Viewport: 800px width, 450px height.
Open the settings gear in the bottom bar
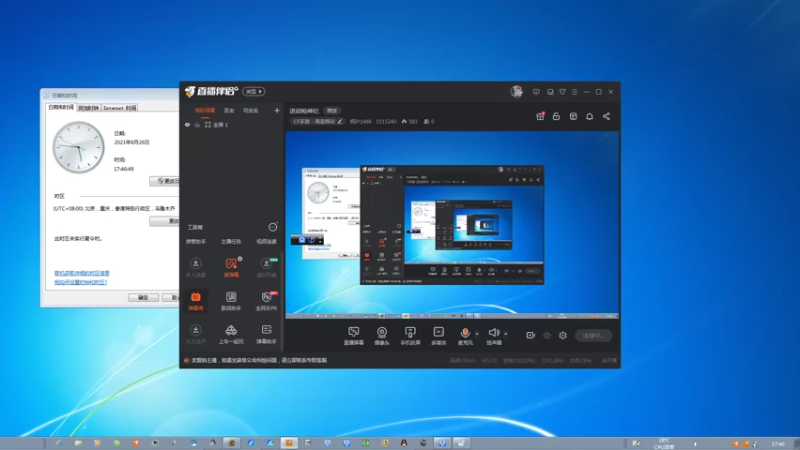563,335
